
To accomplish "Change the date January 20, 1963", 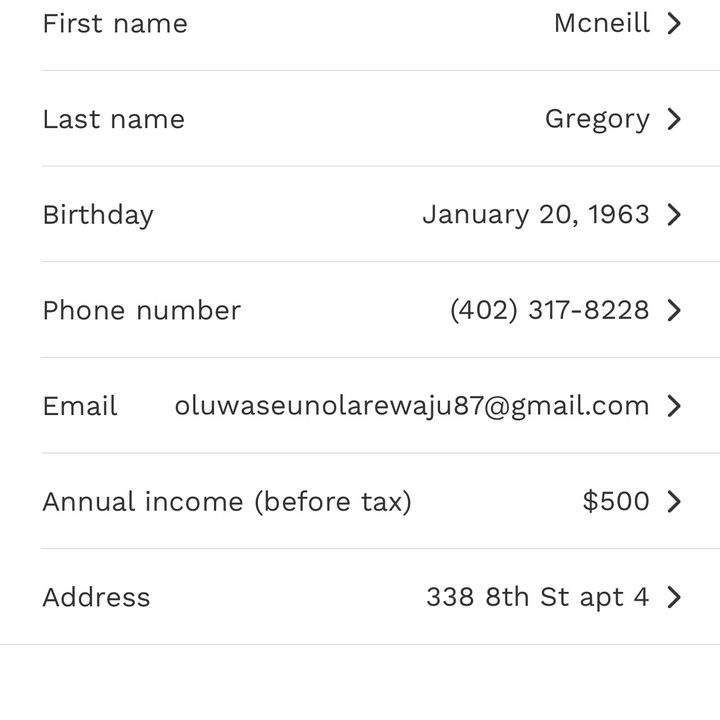I will click(x=535, y=215).
